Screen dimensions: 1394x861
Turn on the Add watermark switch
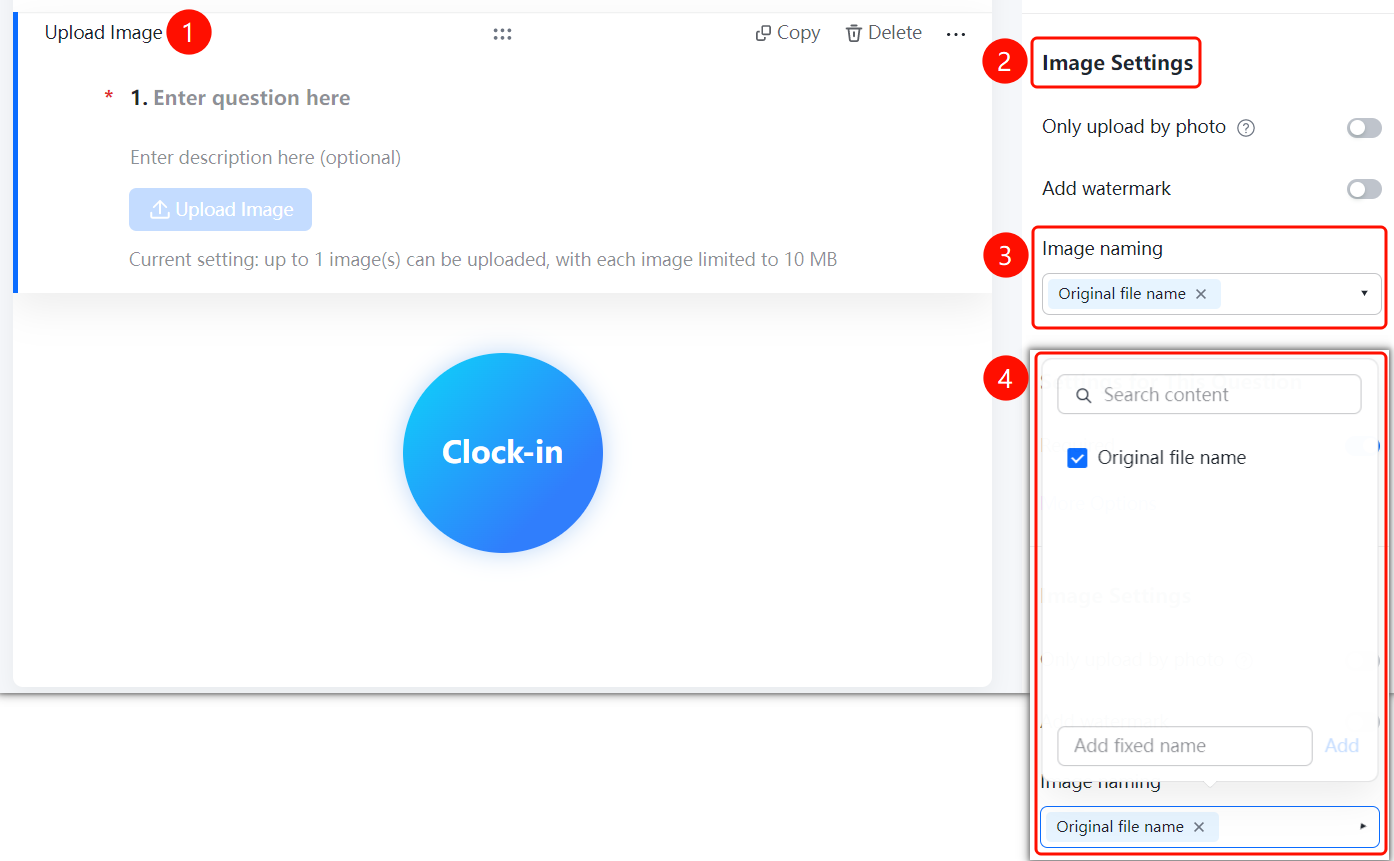pos(1364,189)
